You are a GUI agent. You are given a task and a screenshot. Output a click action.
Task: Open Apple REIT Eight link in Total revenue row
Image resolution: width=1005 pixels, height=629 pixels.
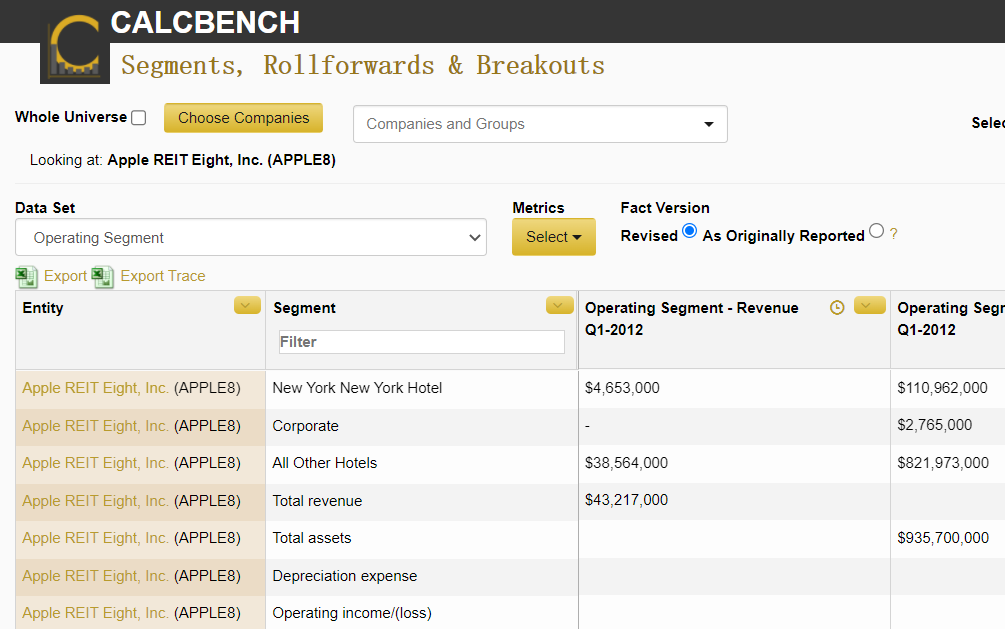(x=96, y=501)
